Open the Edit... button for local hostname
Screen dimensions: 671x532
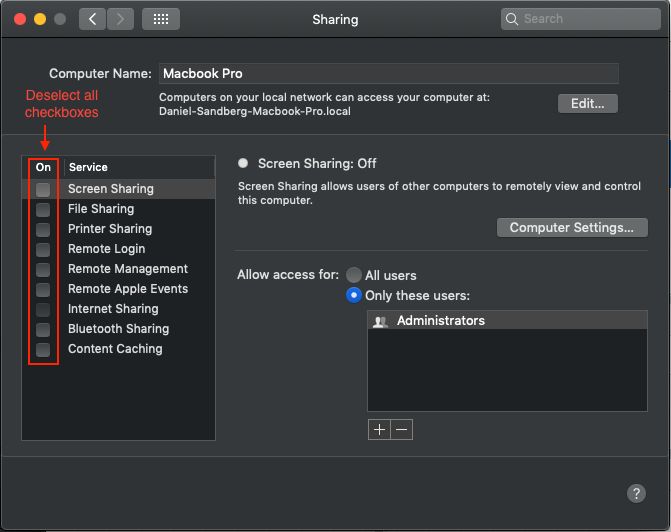pos(588,104)
